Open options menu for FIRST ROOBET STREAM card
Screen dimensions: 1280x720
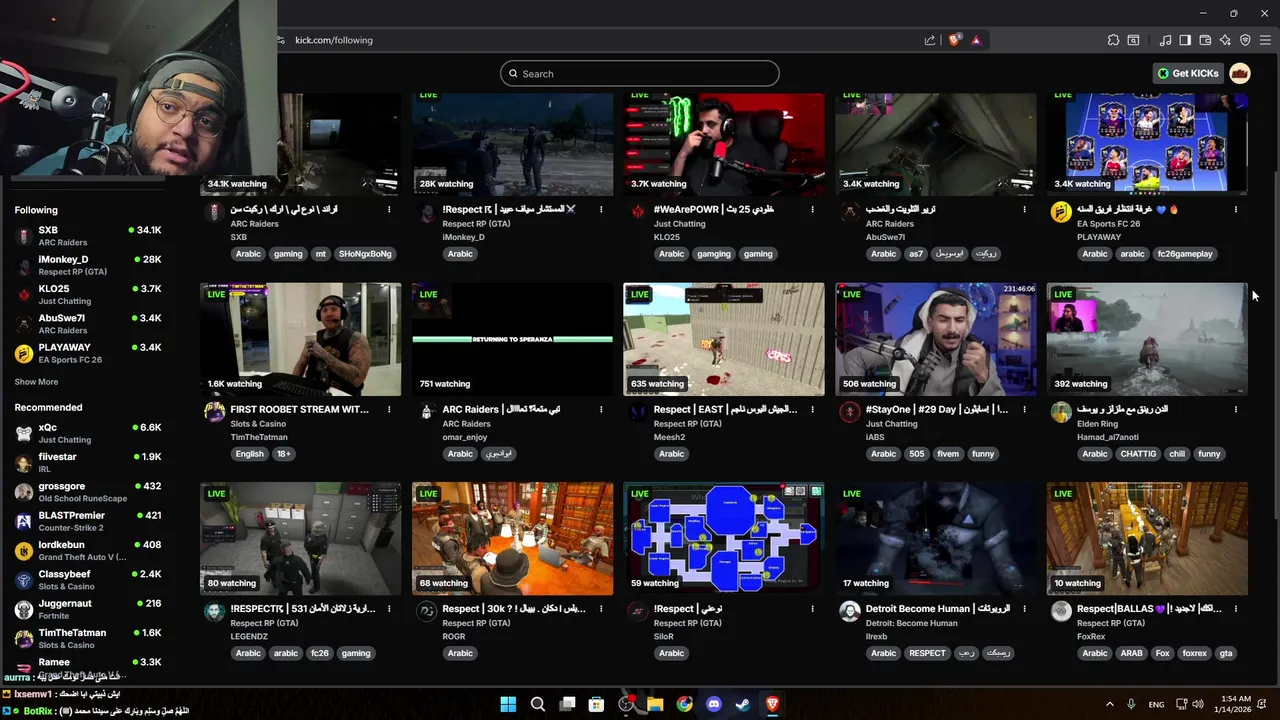point(389,410)
